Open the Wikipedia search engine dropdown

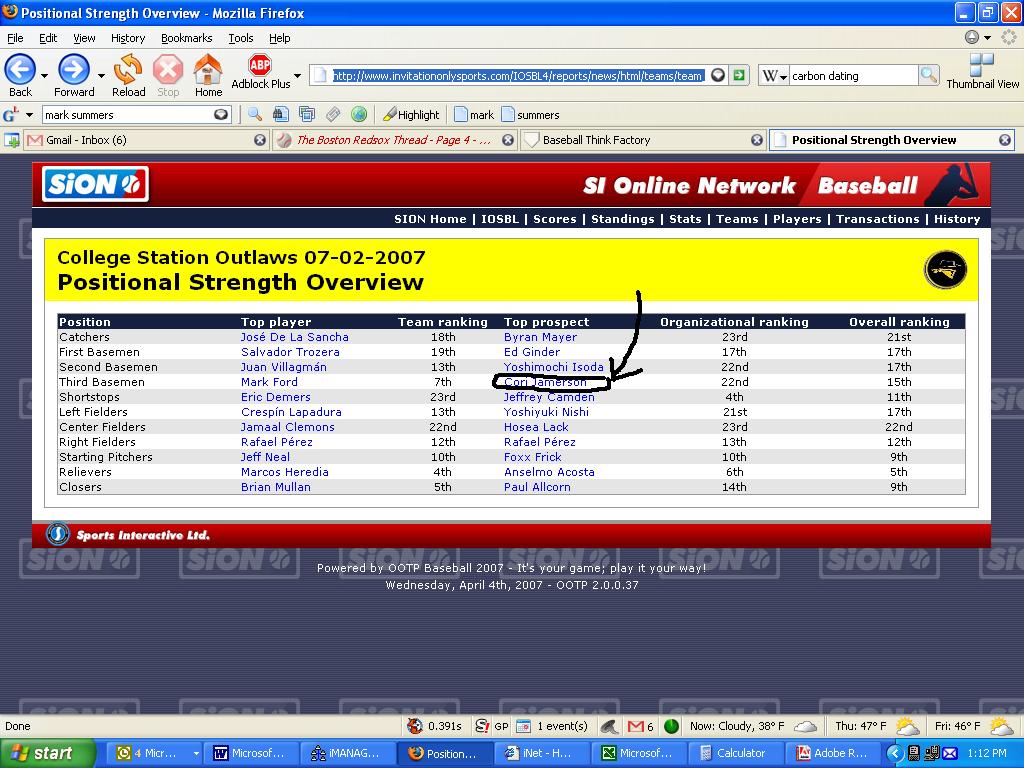(x=776, y=74)
